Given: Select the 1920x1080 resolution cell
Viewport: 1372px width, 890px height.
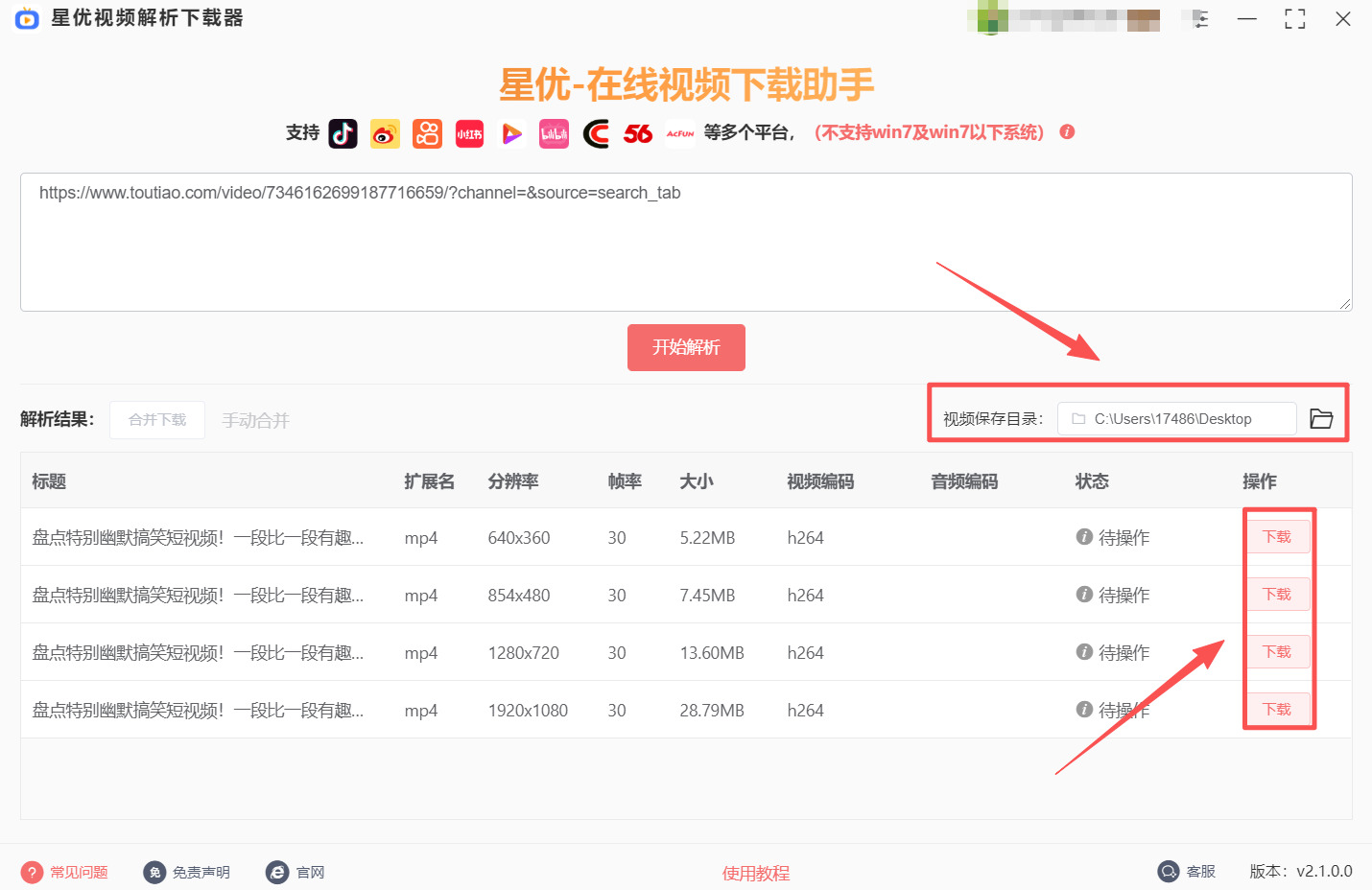Looking at the screenshot, I should pyautogui.click(x=528, y=711).
